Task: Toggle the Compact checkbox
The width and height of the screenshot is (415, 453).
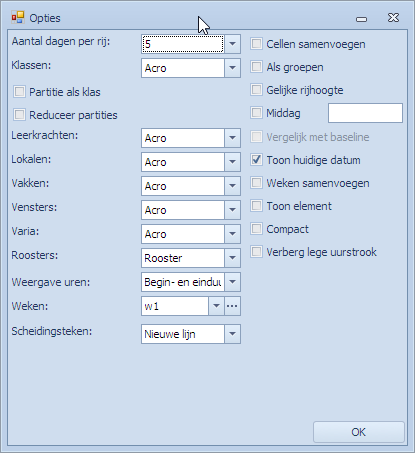Action: (256, 229)
